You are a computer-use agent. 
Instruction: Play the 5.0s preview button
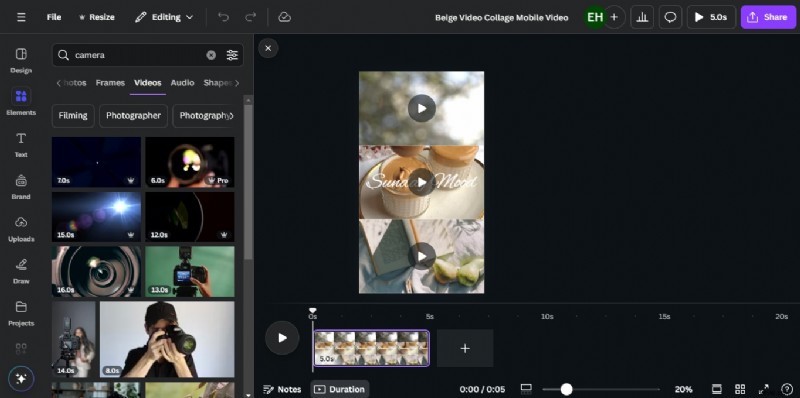711,17
